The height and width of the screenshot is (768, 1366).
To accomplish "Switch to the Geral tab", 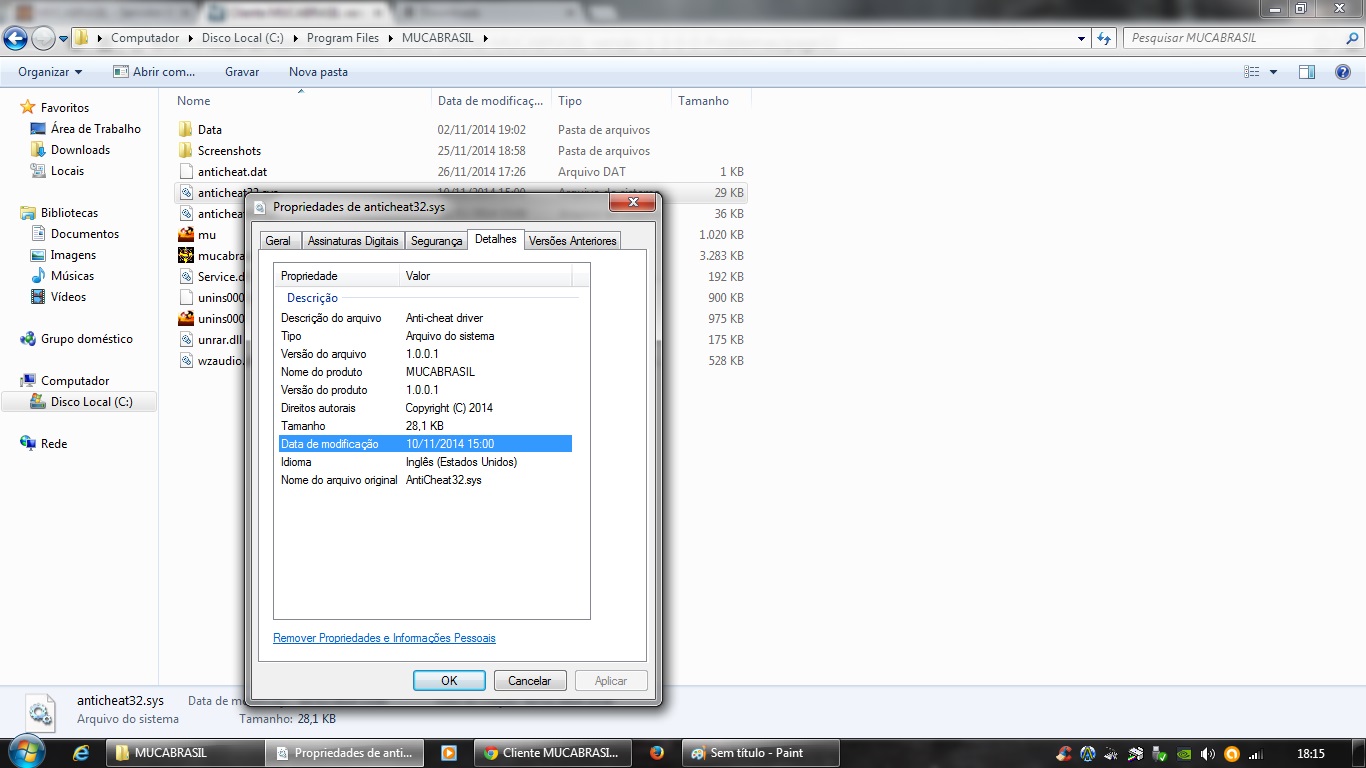I will click(278, 241).
